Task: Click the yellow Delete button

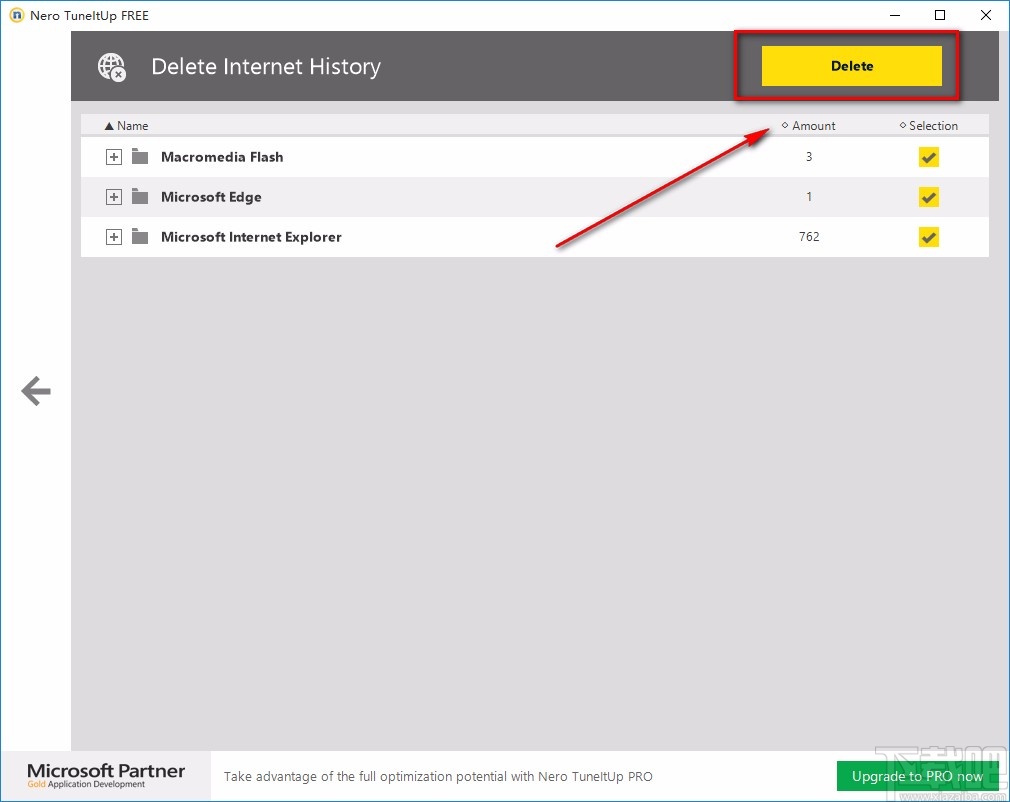Action: 852,66
